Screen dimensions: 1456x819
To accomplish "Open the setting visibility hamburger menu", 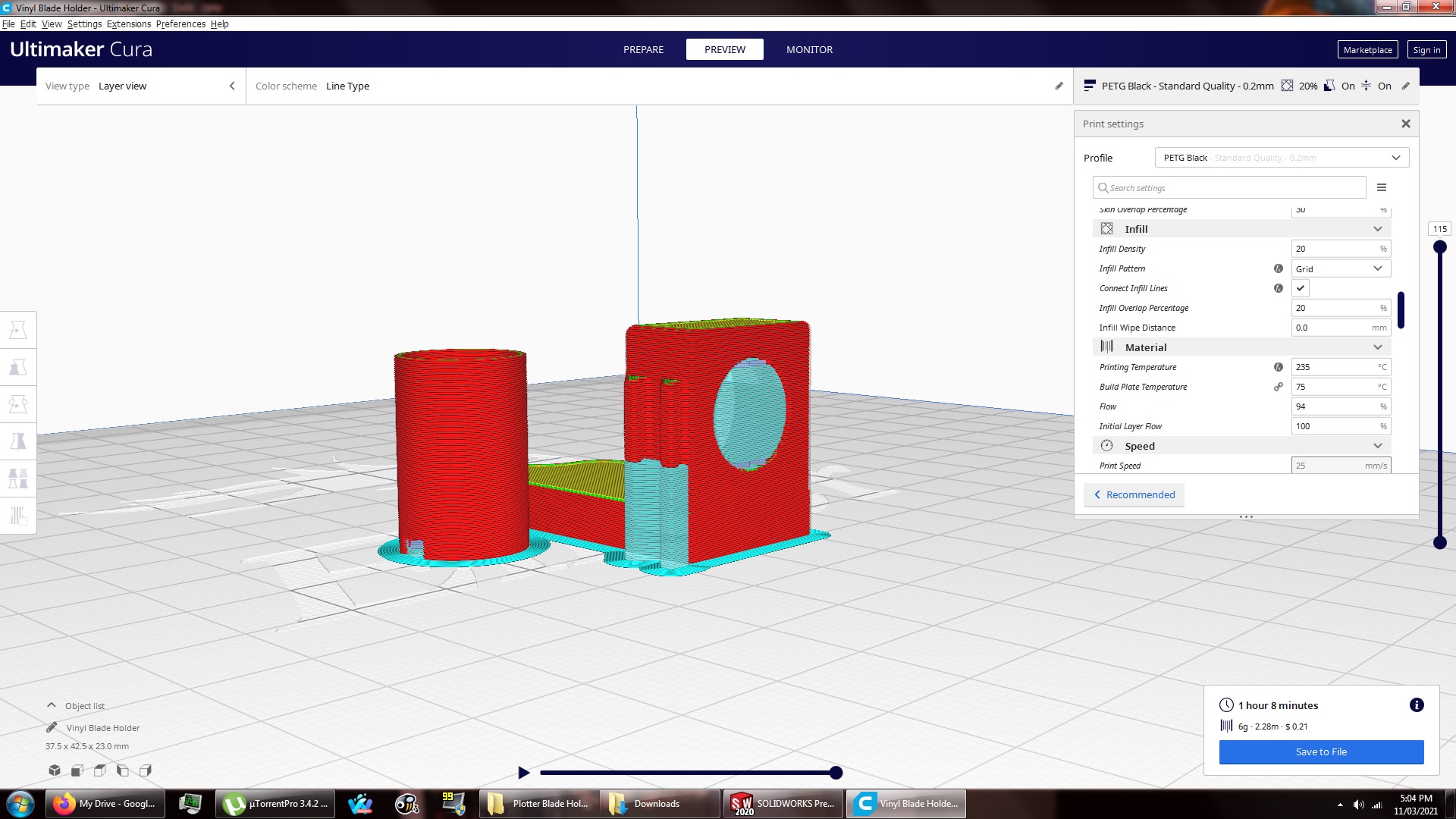I will pos(1382,187).
